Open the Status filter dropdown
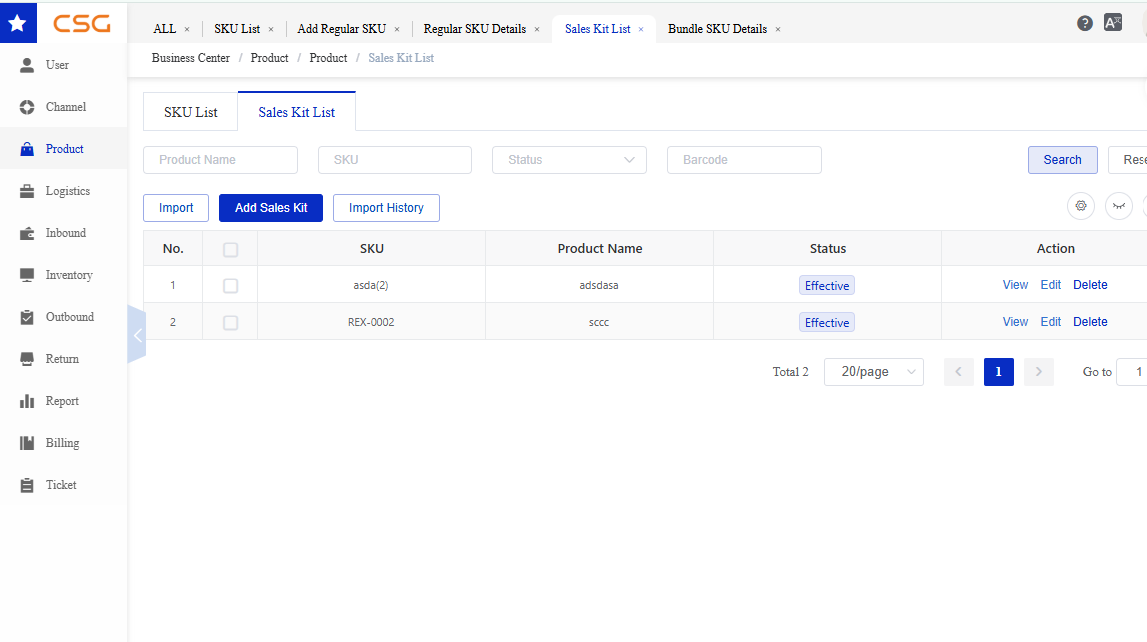 pos(569,160)
